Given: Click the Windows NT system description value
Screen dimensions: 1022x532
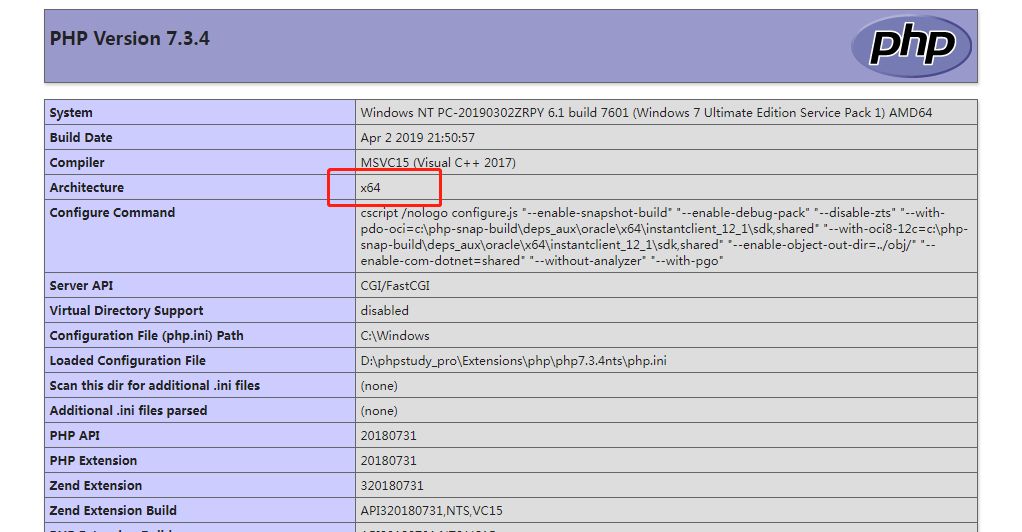Looking at the screenshot, I should pyautogui.click(x=646, y=113).
